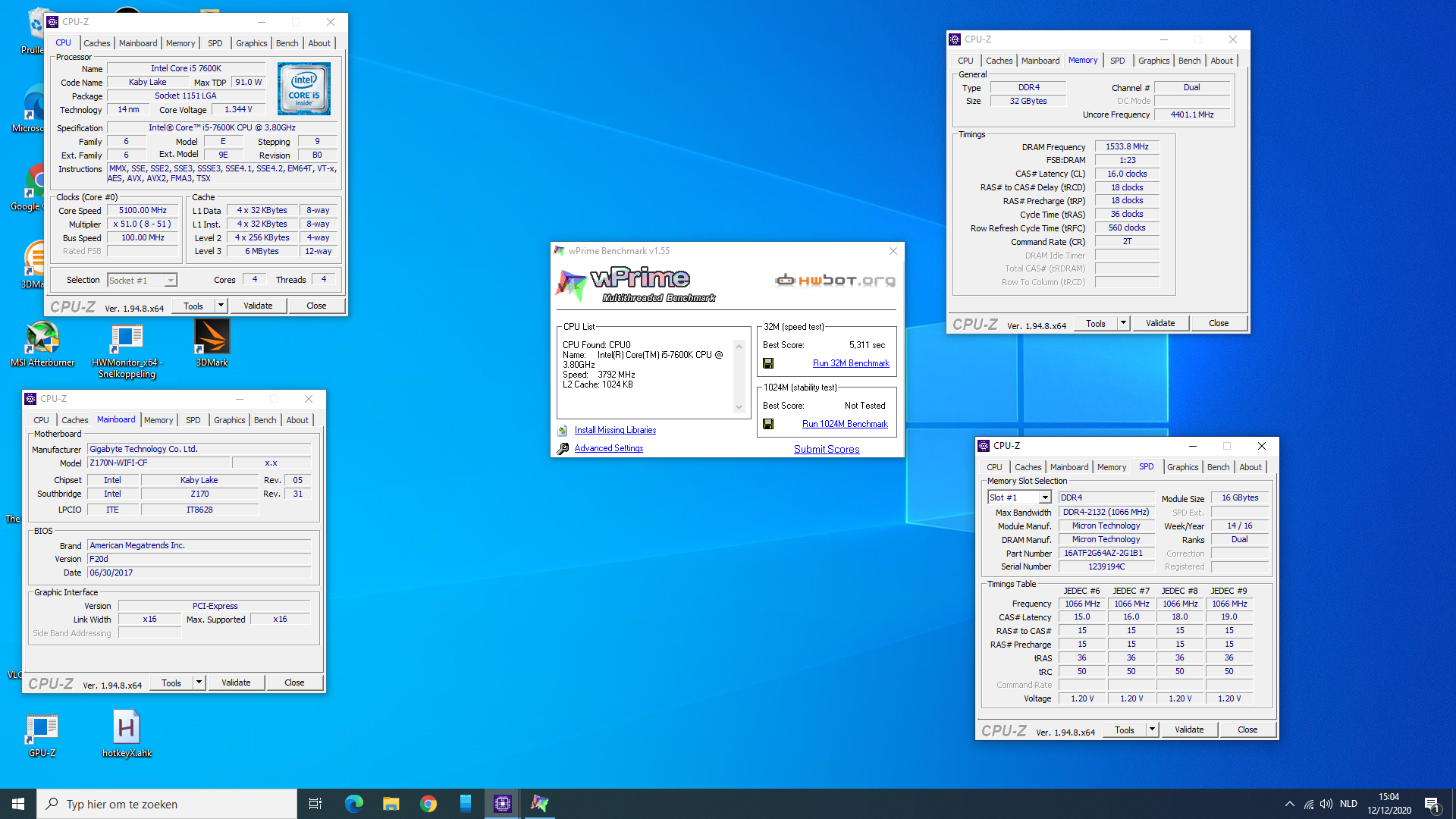Click the floppy save icon under 32M score
The image size is (1456, 819).
768,363
